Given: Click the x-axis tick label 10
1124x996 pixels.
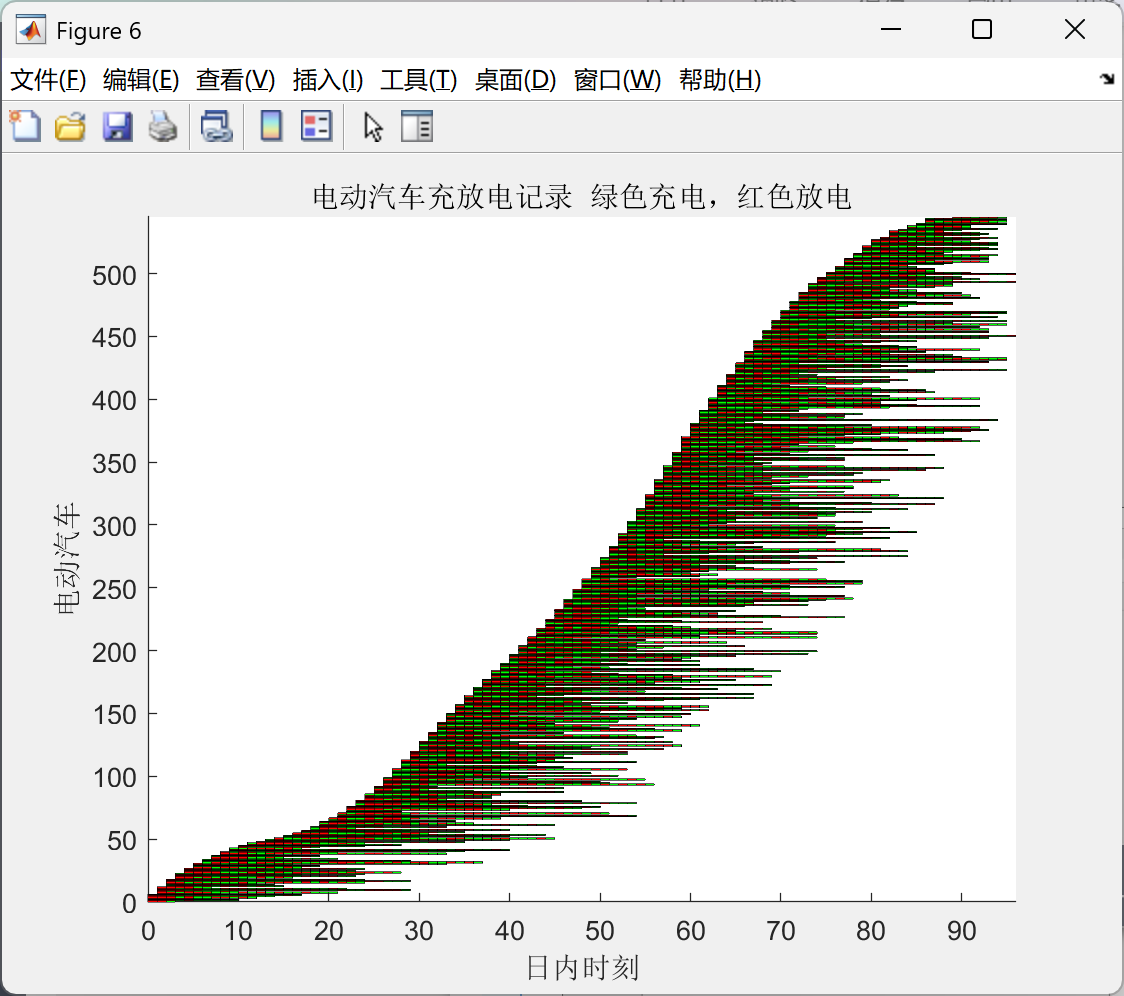Looking at the screenshot, I should coord(238,931).
